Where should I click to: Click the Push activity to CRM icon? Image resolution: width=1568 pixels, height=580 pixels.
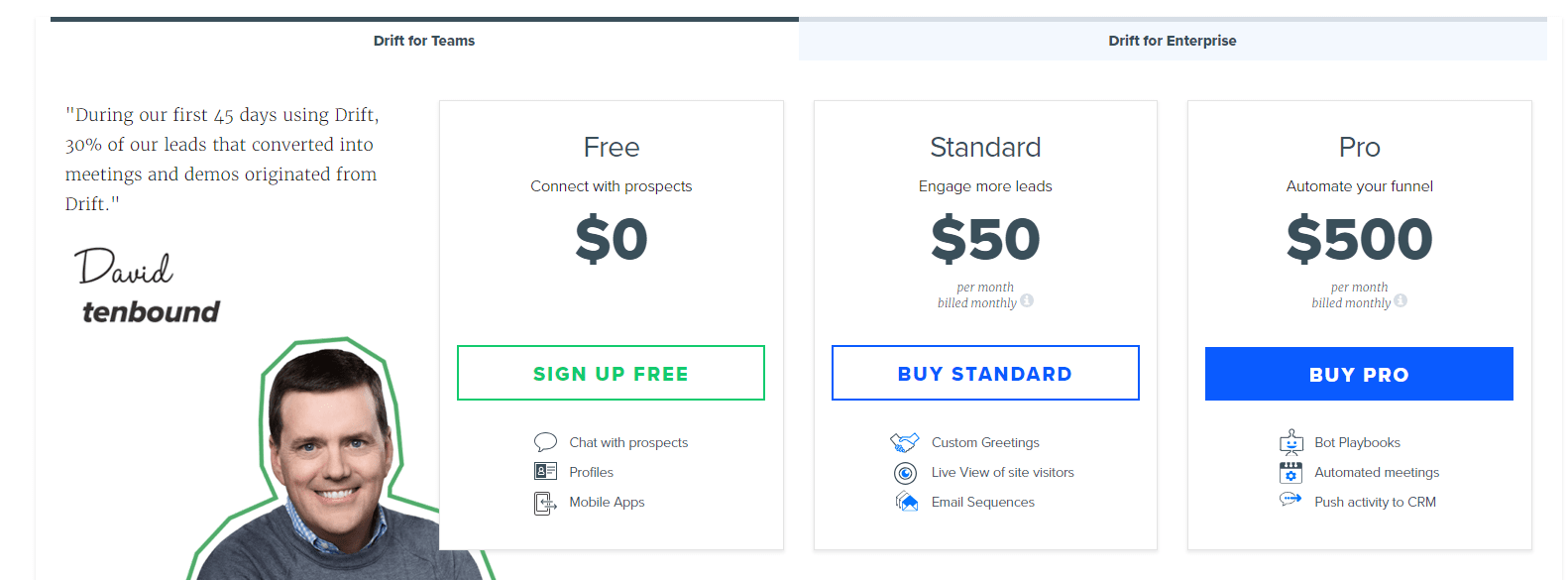click(x=1290, y=500)
